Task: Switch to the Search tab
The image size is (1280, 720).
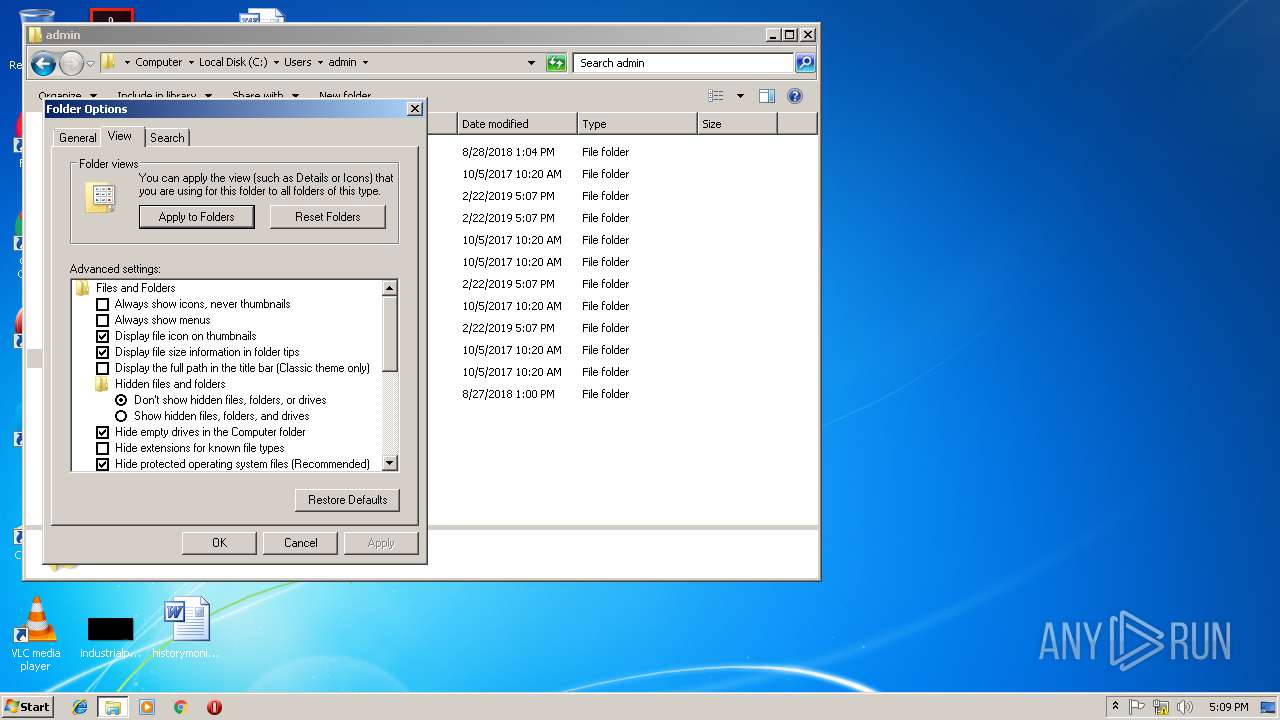Action: tap(167, 138)
